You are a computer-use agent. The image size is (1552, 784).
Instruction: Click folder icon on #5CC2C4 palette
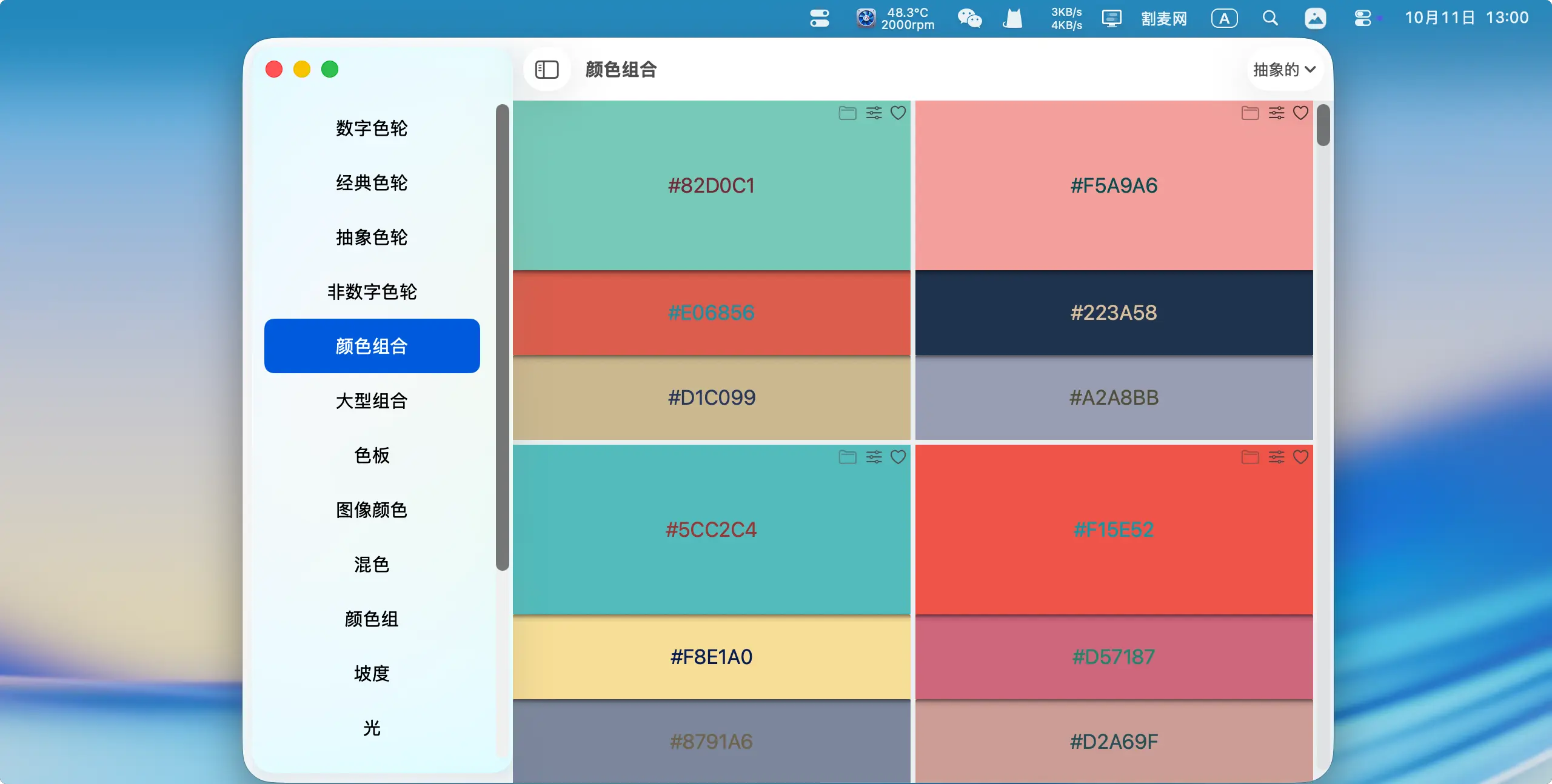[x=847, y=457]
